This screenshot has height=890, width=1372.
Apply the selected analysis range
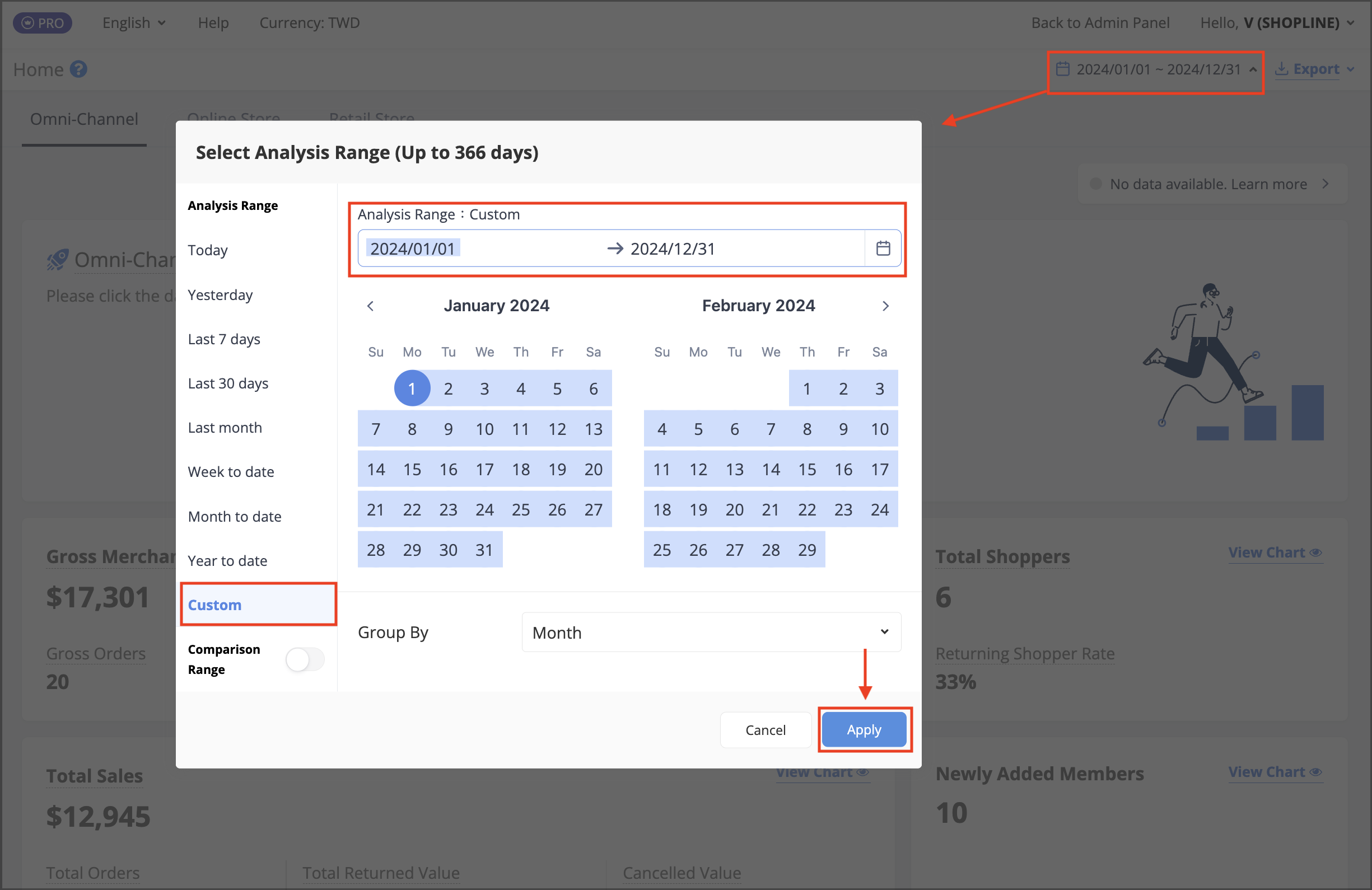tap(864, 729)
